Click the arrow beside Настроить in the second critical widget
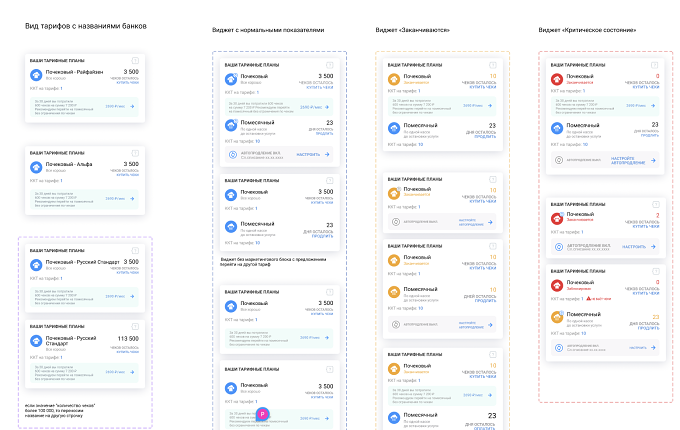Screen dimensions: 680x430 (653, 247)
